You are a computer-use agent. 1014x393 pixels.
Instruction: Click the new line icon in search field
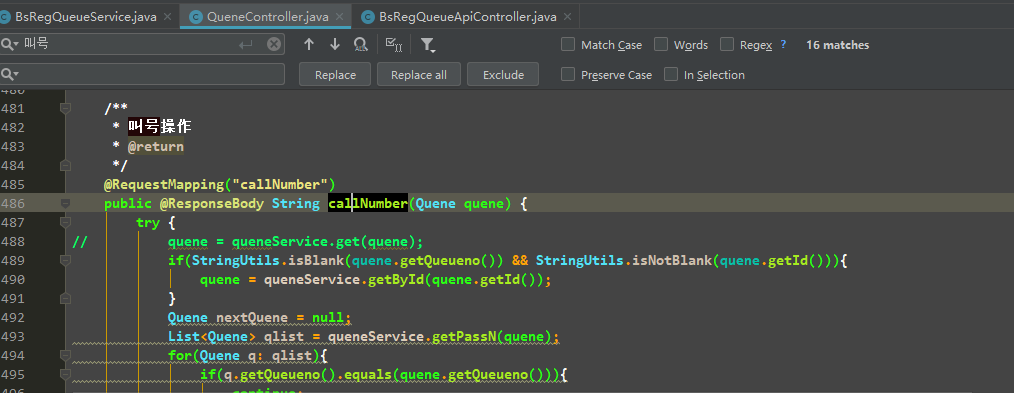coord(245,44)
